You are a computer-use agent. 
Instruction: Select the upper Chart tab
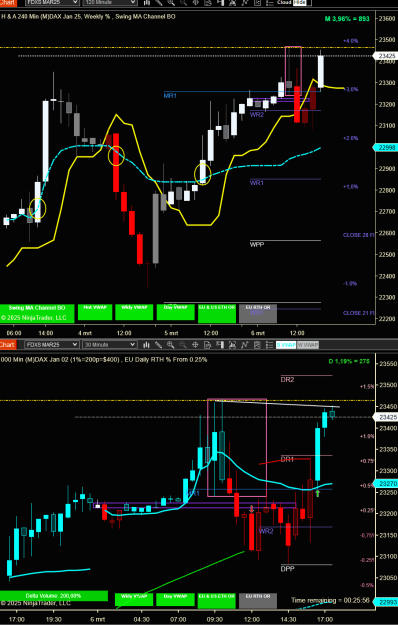(x=8, y=3)
